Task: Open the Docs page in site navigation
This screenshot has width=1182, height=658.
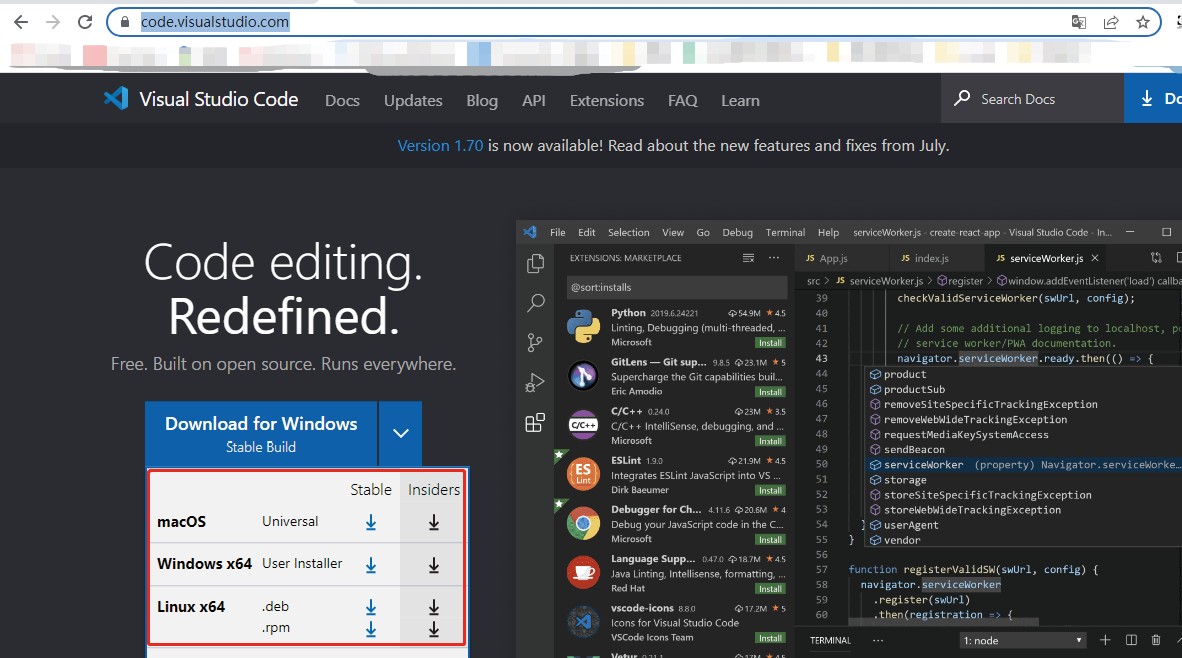Action: [342, 100]
